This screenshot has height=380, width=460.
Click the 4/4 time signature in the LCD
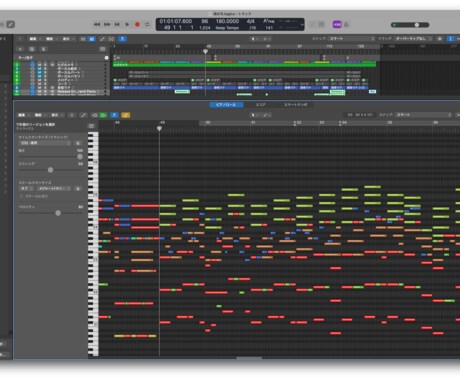click(251, 21)
